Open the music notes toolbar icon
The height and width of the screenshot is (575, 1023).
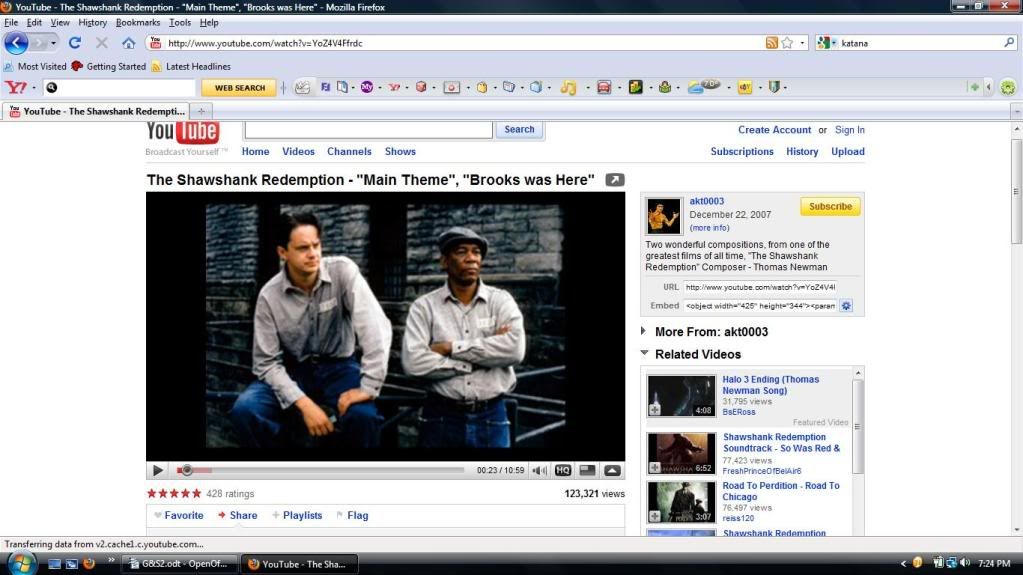click(569, 87)
